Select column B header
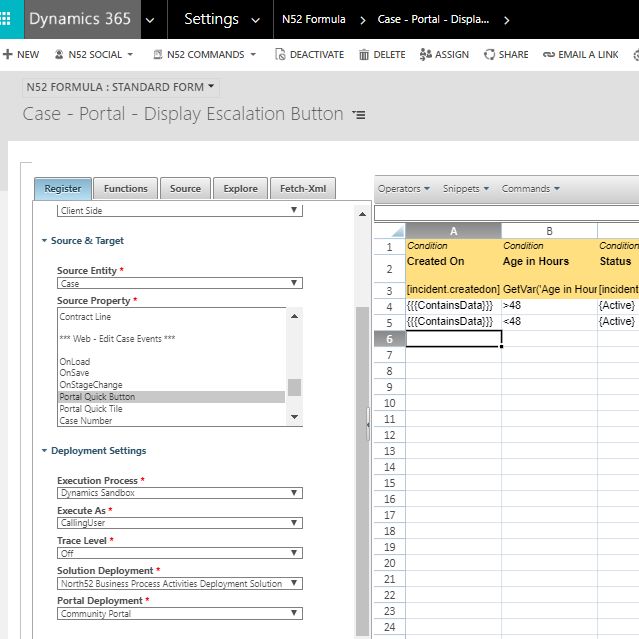Viewport: 639px width, 639px height. coord(549,231)
